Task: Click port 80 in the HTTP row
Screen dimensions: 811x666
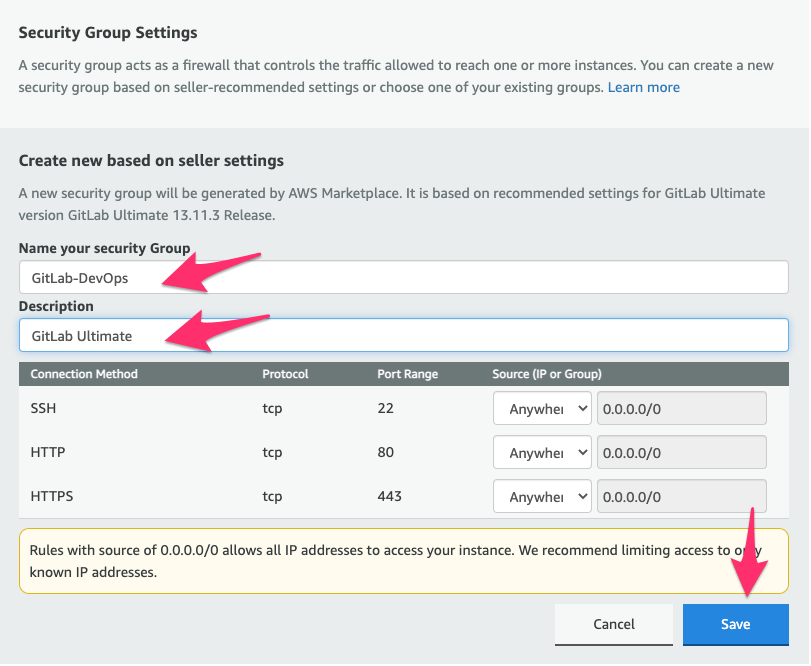Action: tap(386, 453)
